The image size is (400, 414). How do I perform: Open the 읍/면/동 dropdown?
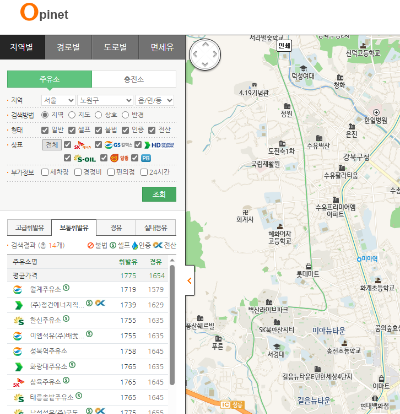click(155, 100)
